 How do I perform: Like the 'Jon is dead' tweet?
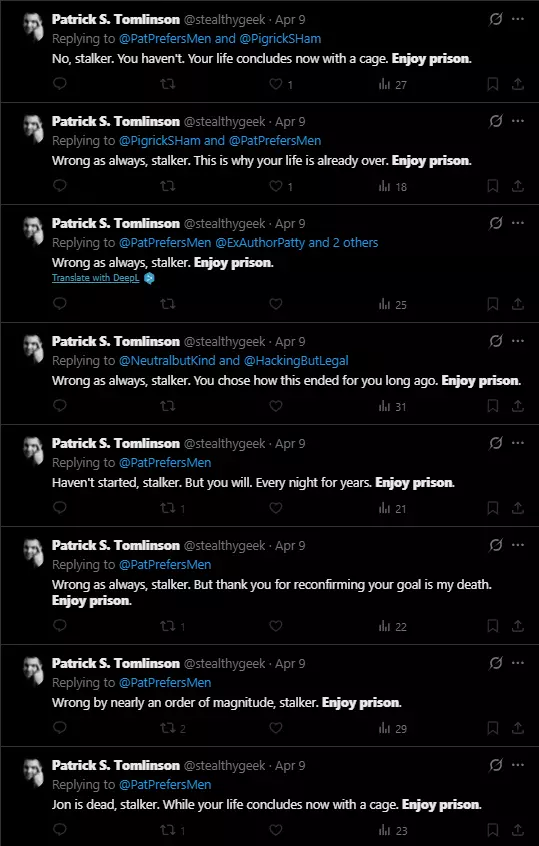click(x=276, y=829)
